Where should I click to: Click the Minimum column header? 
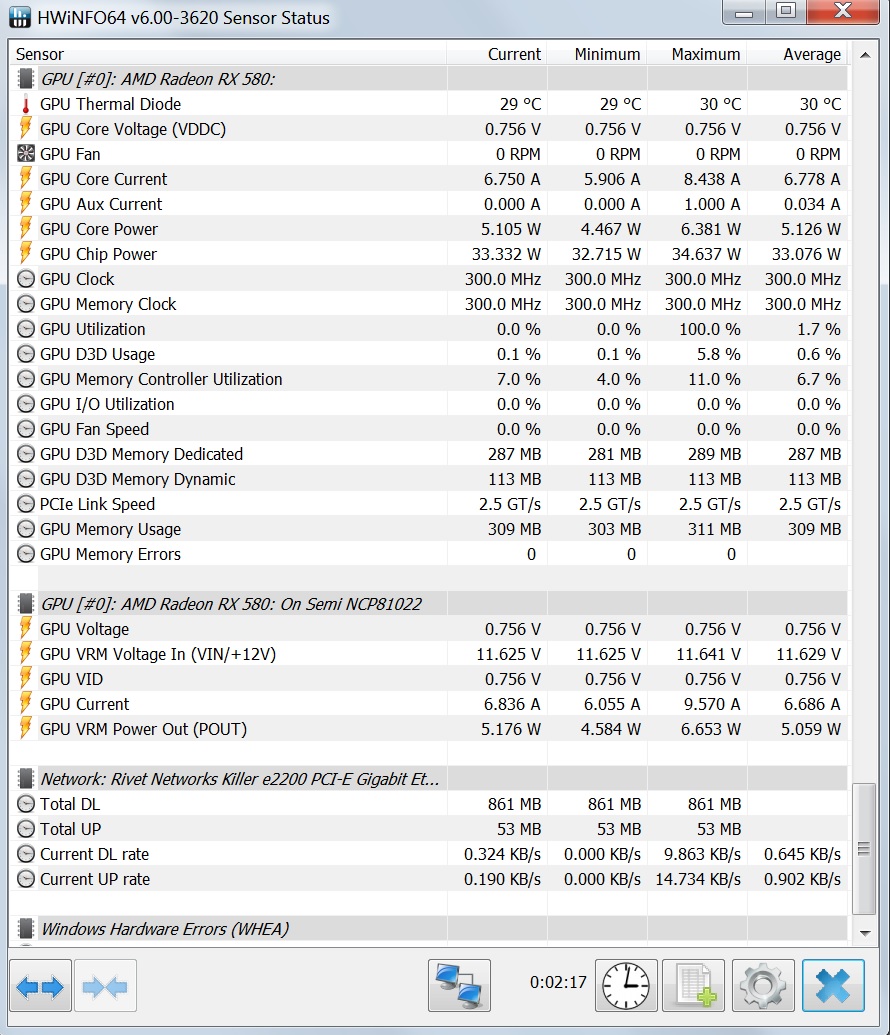[597, 54]
